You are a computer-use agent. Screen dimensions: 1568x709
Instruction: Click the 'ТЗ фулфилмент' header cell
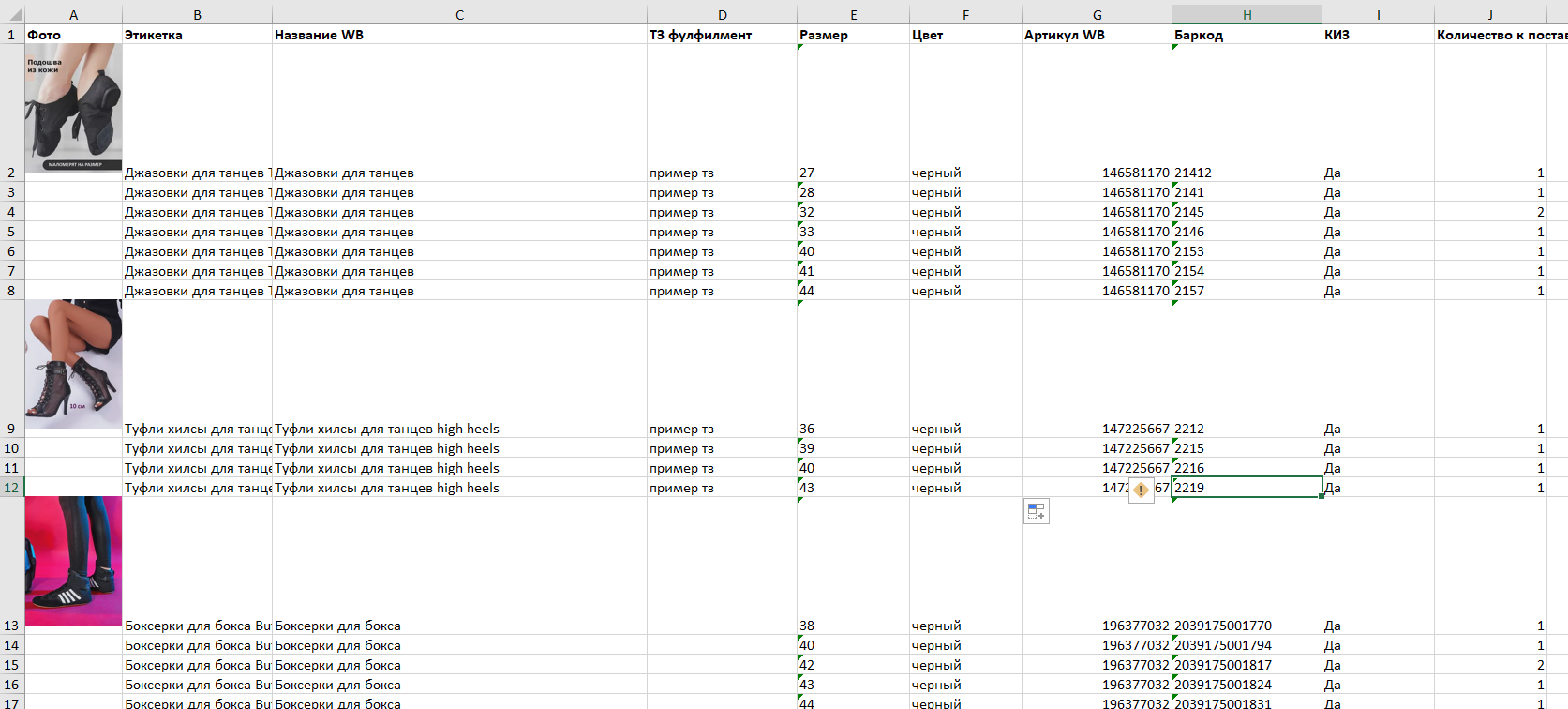[x=722, y=35]
